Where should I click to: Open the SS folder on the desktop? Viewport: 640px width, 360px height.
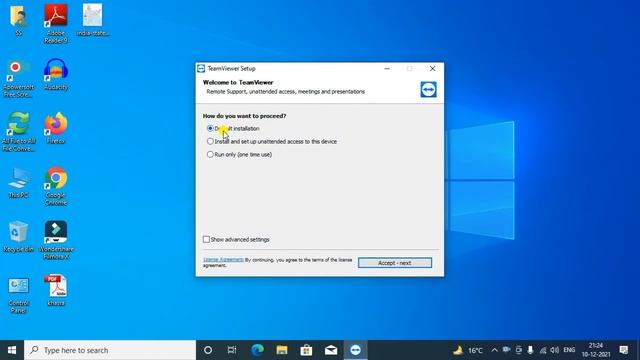point(18,20)
